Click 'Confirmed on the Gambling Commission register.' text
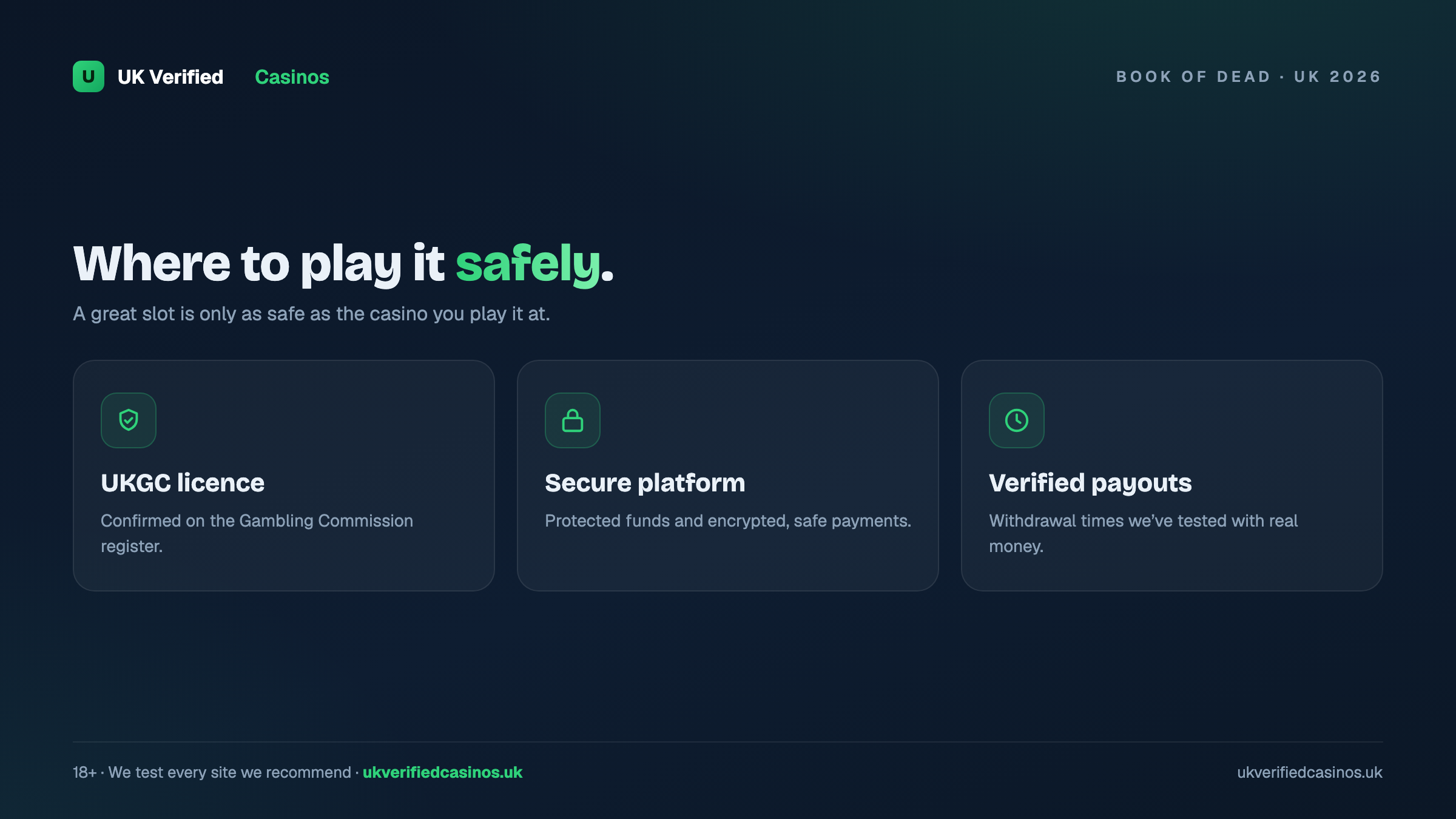 [x=257, y=533]
